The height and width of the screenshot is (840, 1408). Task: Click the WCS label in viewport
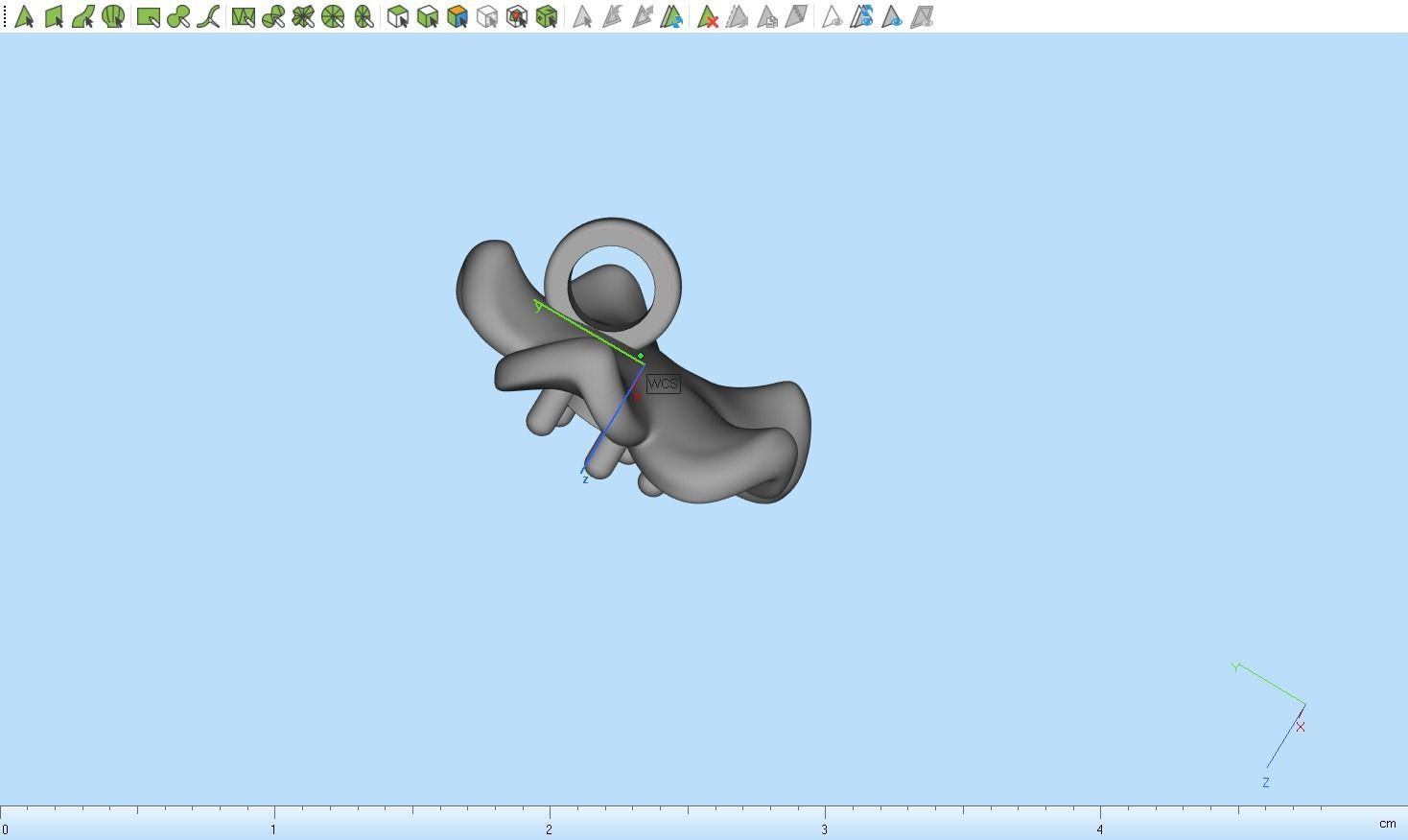click(663, 384)
